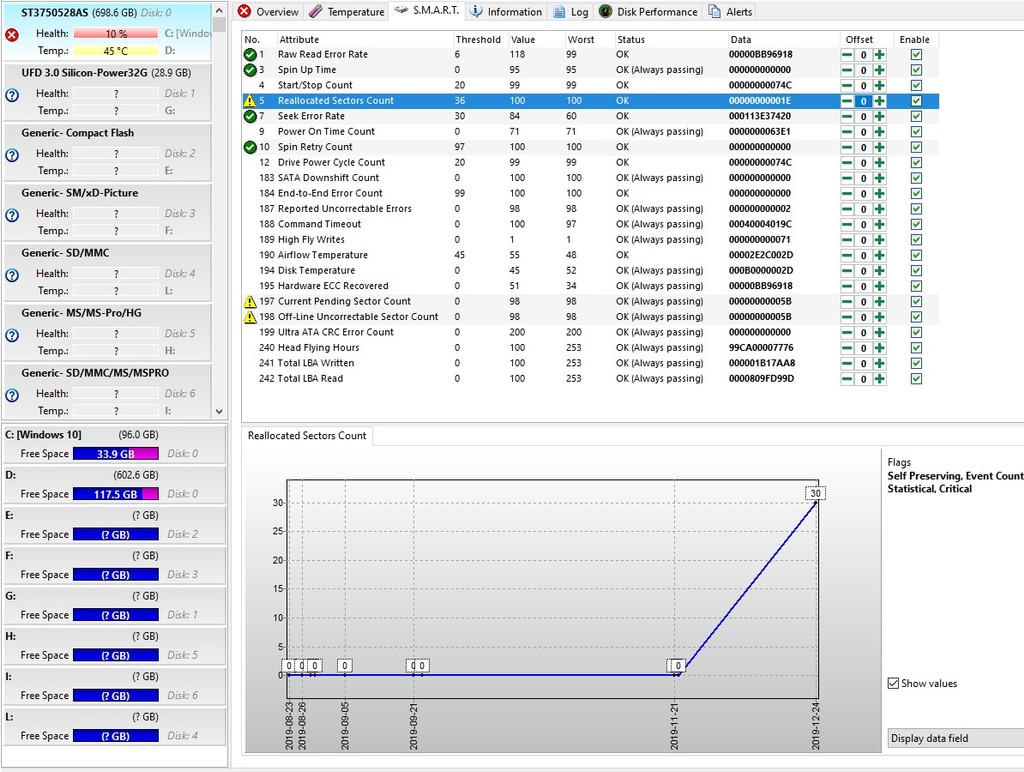This screenshot has height=772, width=1024.
Task: Disable the Enable checkbox for Start/Stop Count
Action: tap(916, 86)
